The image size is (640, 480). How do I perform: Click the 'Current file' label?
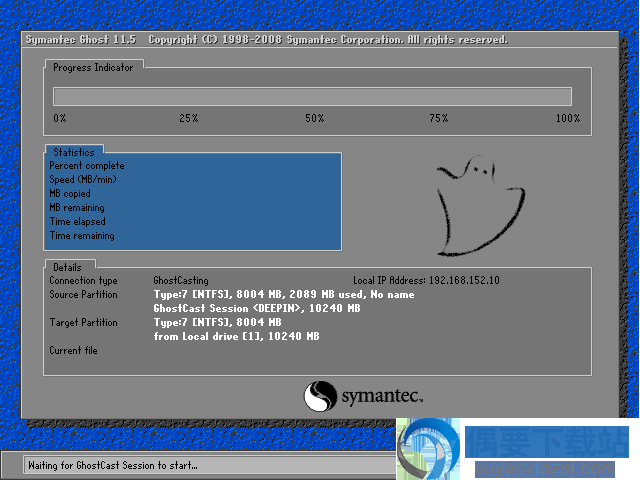(73, 351)
